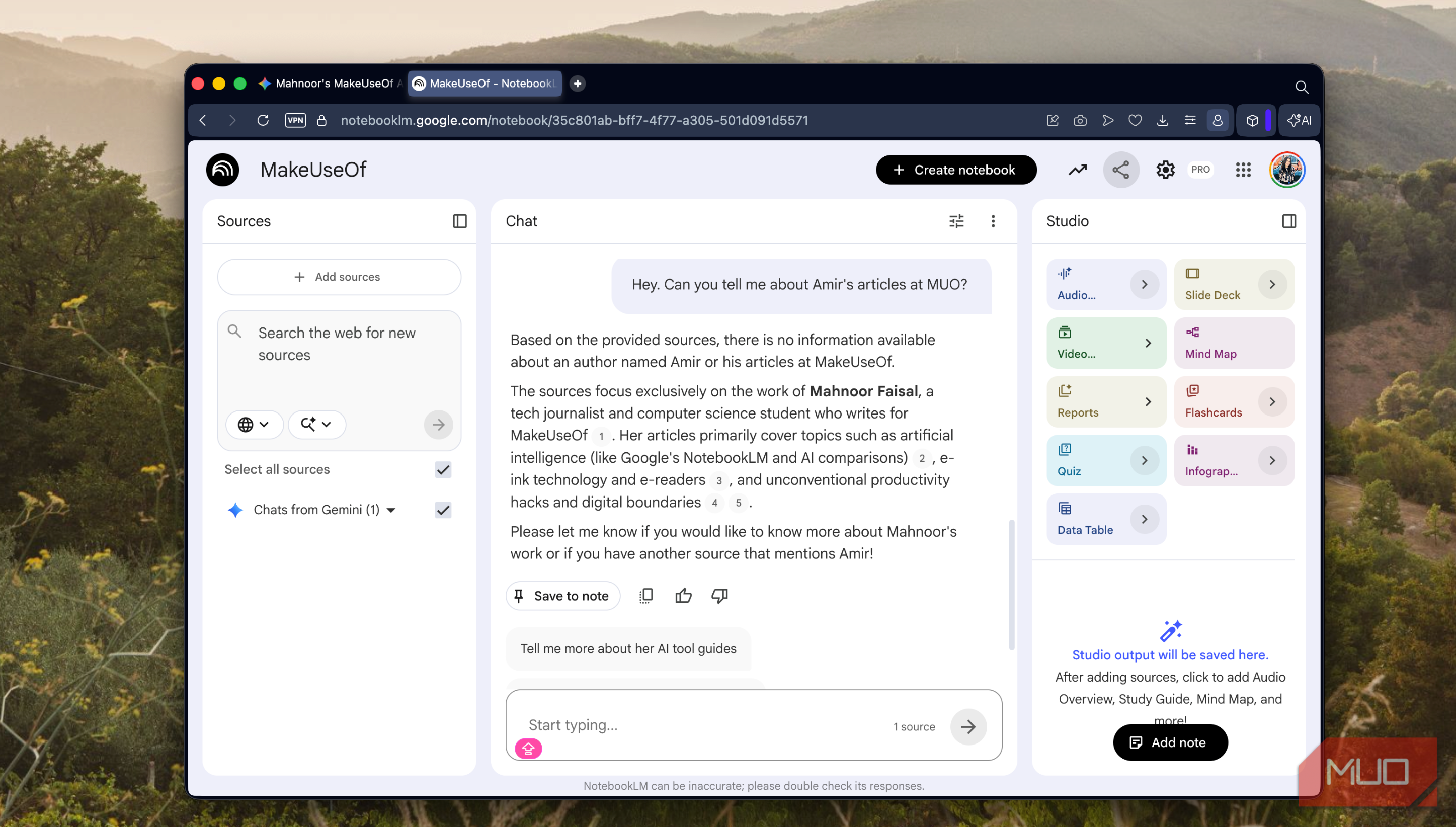This screenshot has height=827, width=1456.
Task: Click the site lock icon in address bar
Action: (x=321, y=120)
